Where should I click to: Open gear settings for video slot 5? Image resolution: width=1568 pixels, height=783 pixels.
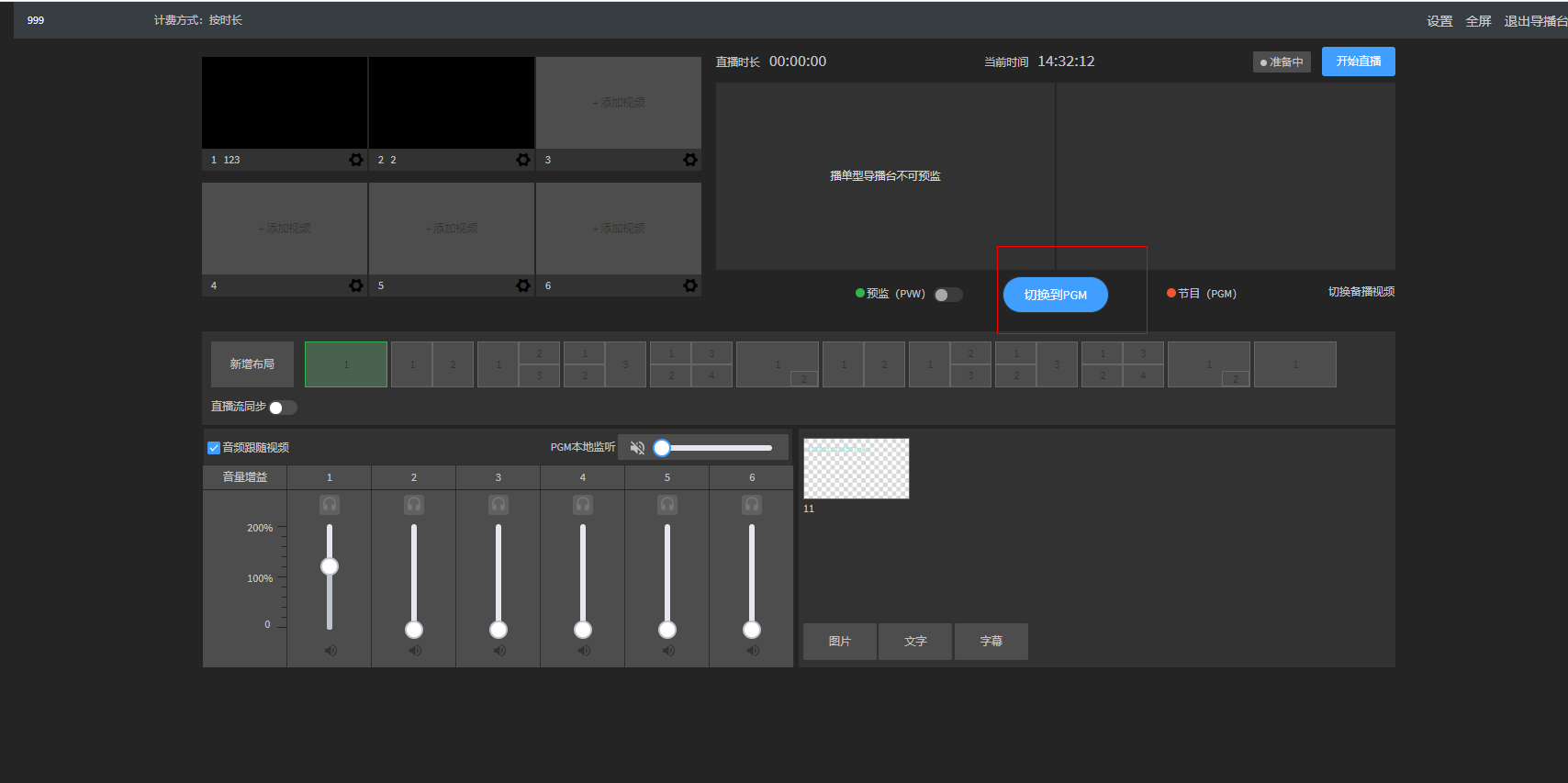point(523,285)
